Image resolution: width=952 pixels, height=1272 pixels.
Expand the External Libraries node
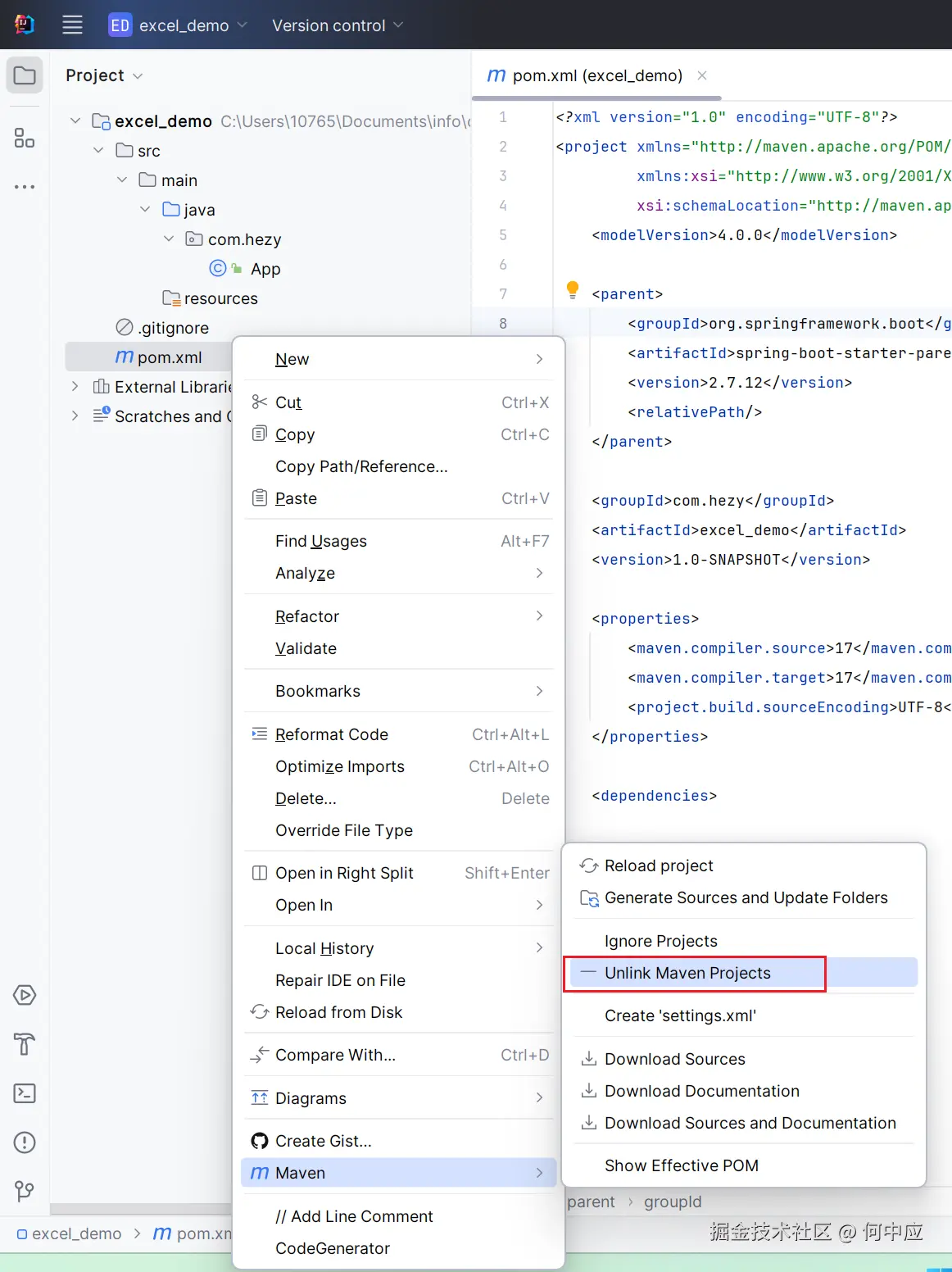(x=75, y=387)
